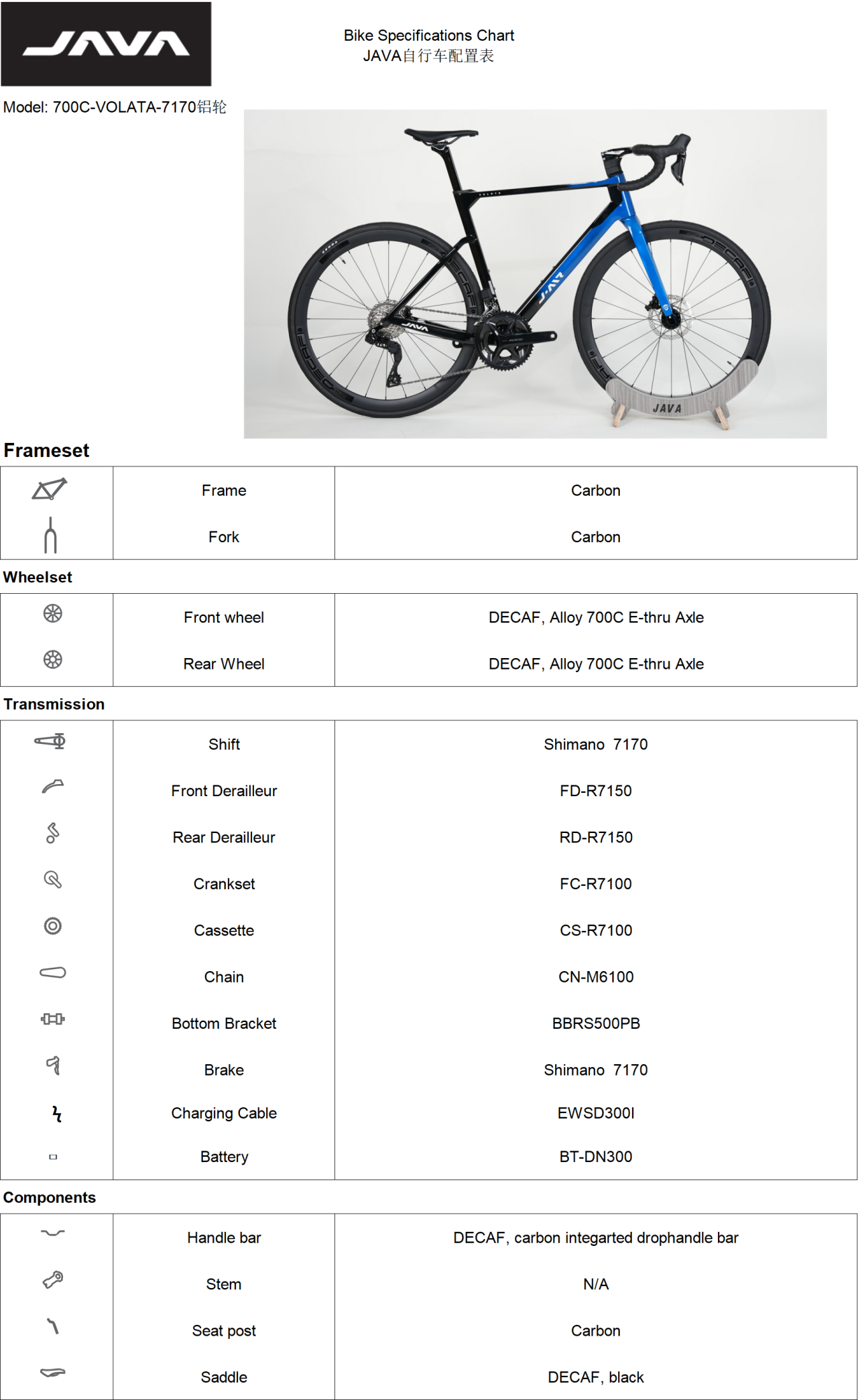Click the BT-DN300 battery value
Viewport: 858px width, 1400px height.
595,1157
